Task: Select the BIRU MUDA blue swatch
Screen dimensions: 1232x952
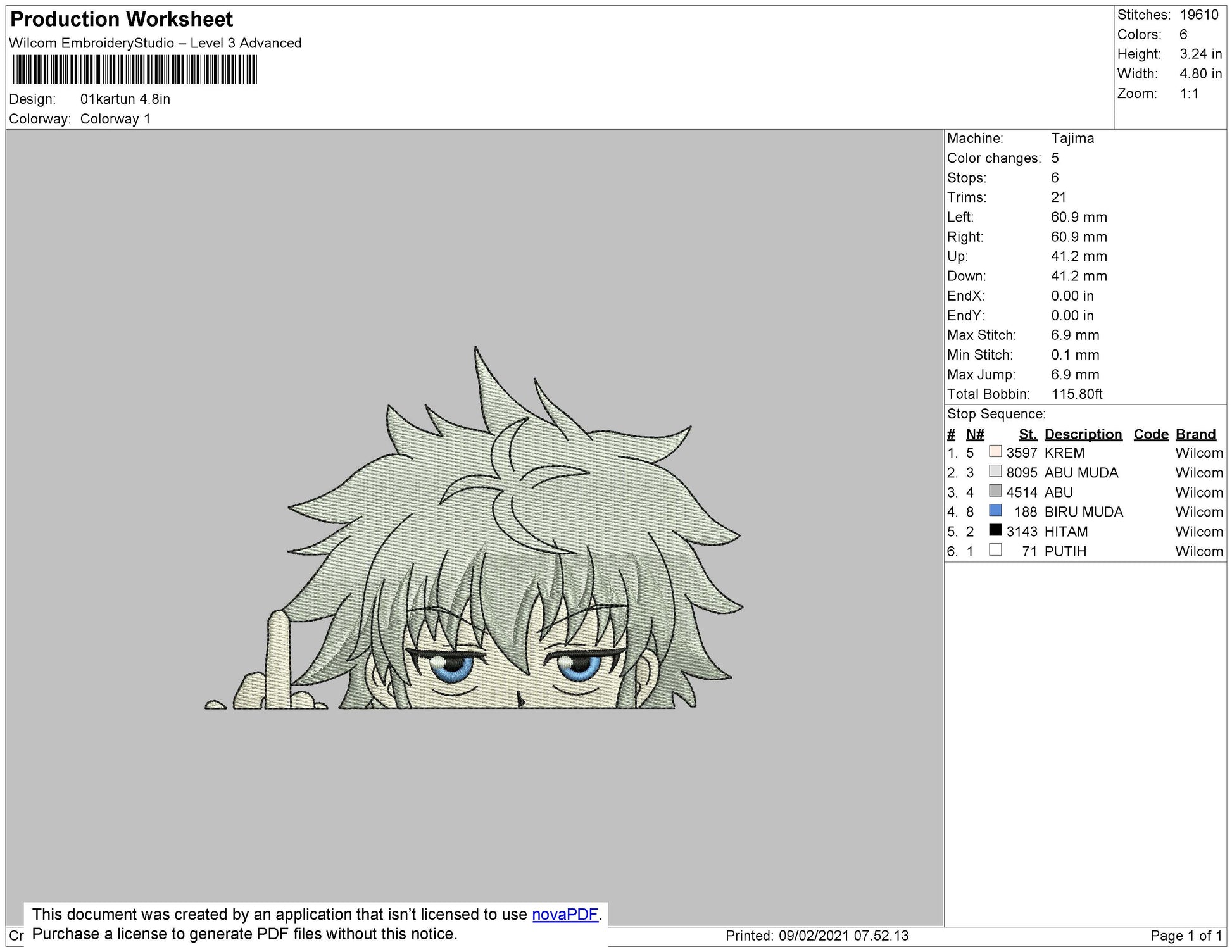Action: 995,510
